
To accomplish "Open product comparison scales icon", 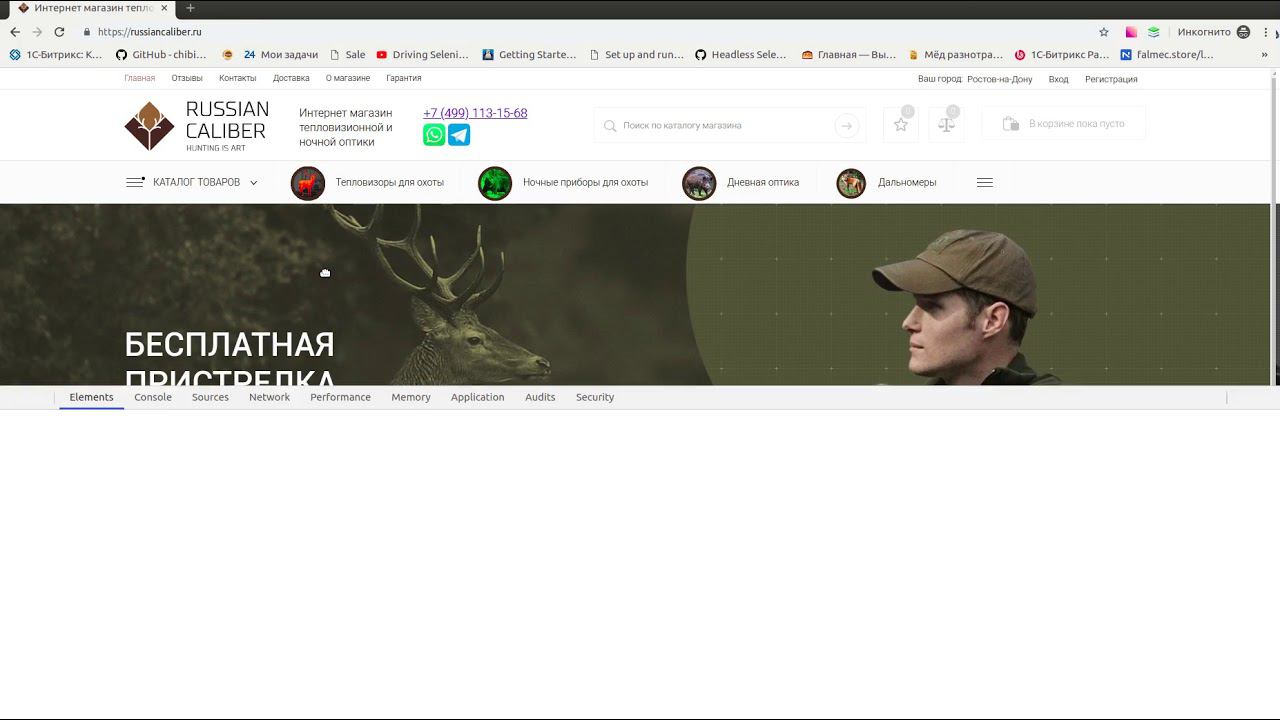I will click(x=946, y=125).
